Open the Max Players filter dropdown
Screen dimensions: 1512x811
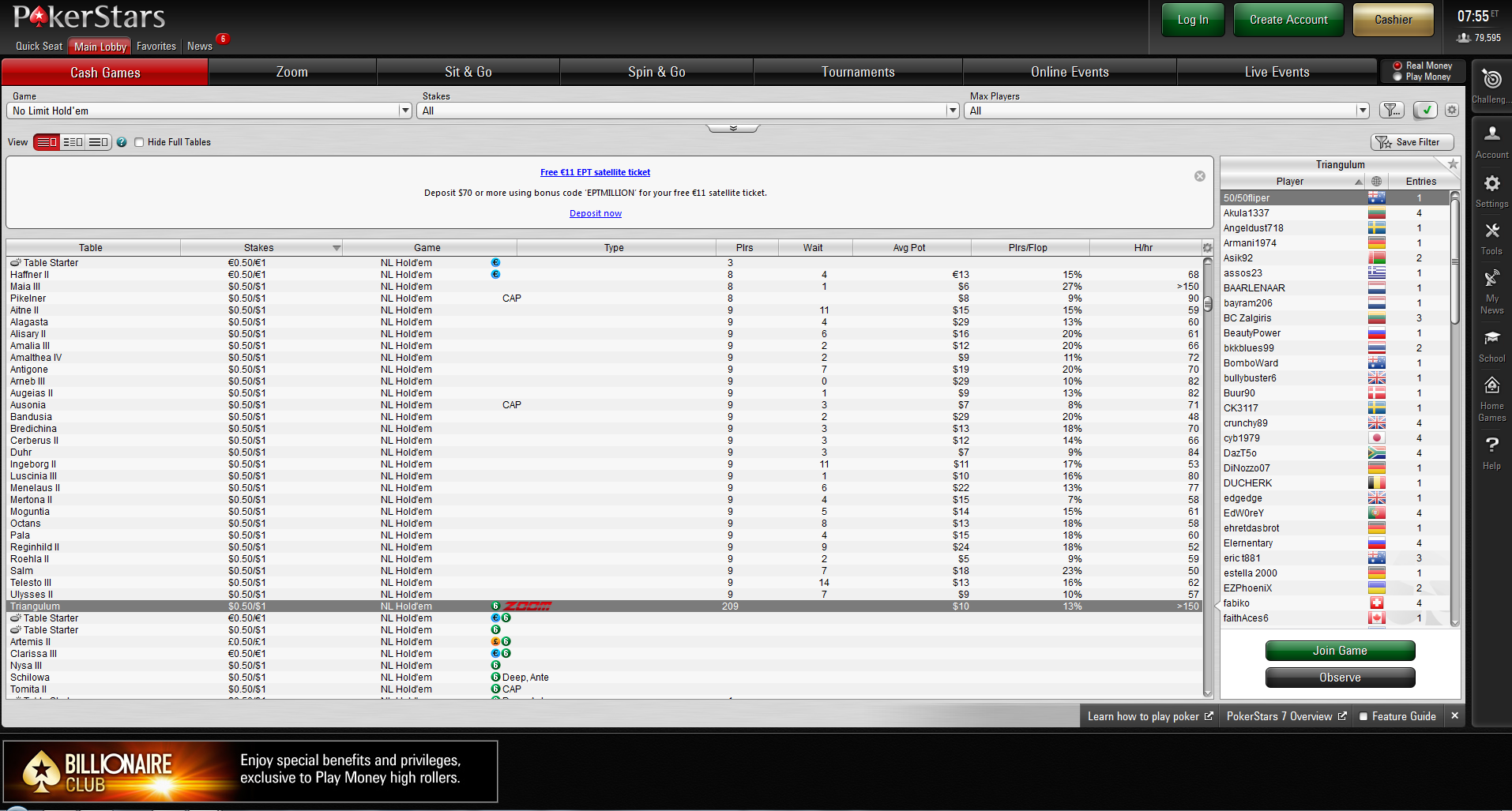click(1167, 111)
